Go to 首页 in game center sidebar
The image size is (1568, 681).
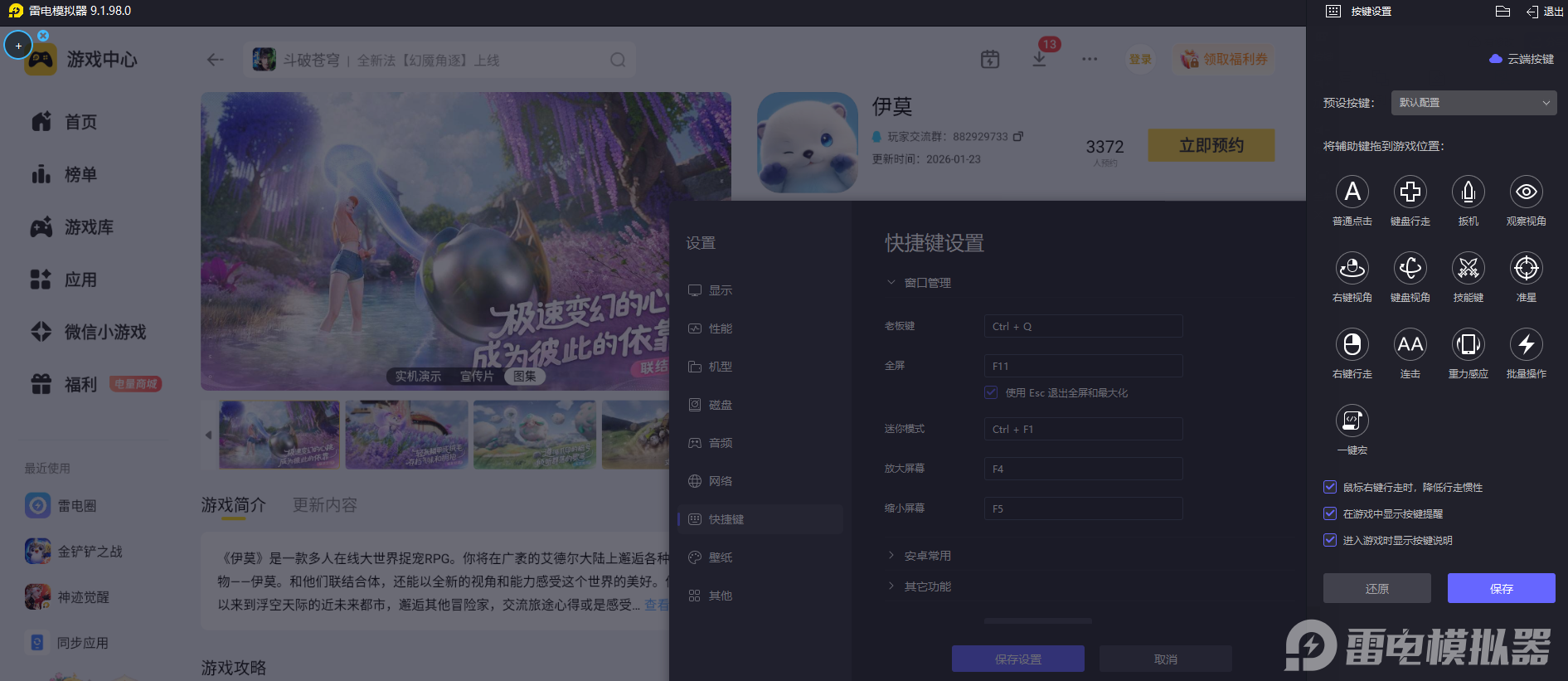coord(65,122)
